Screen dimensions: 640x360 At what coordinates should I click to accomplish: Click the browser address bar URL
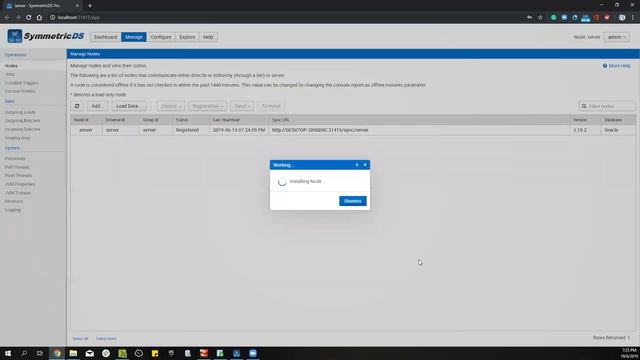point(79,18)
